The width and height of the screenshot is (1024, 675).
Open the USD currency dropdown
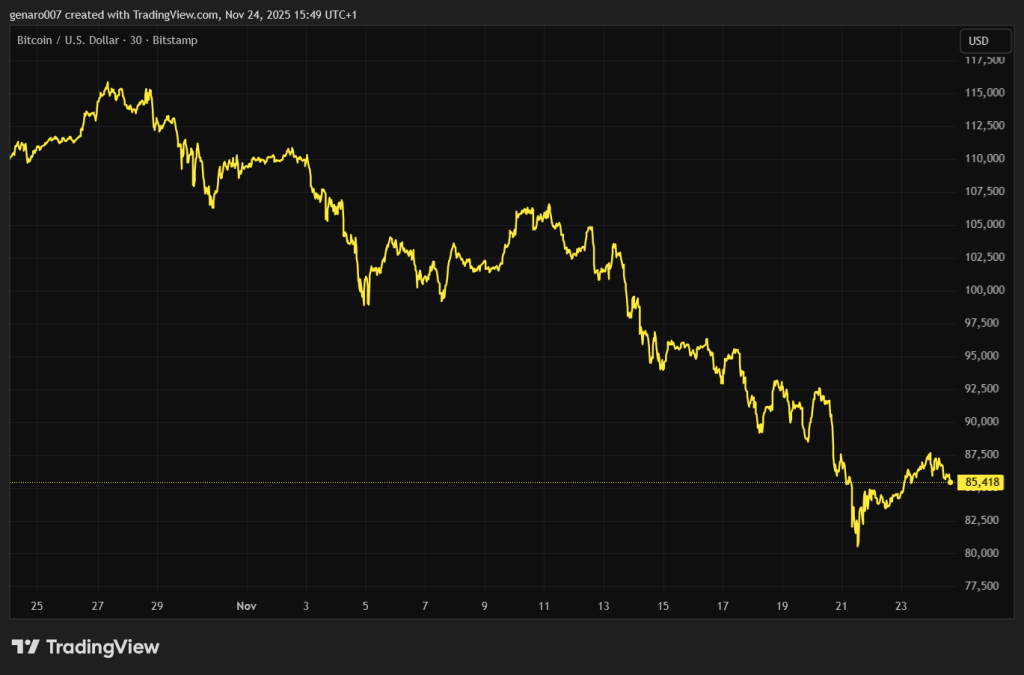[977, 41]
